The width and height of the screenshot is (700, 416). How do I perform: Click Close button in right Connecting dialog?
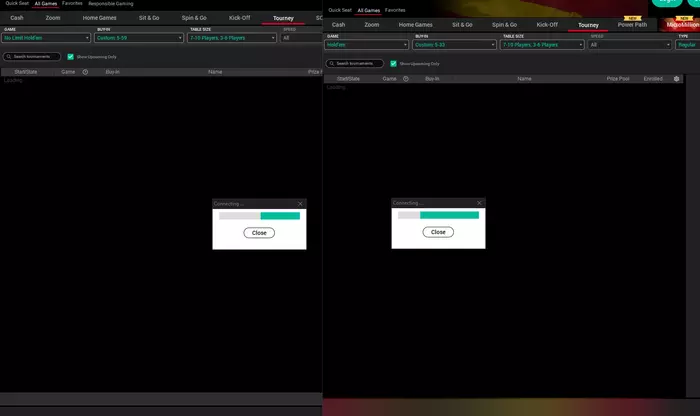pyautogui.click(x=438, y=232)
